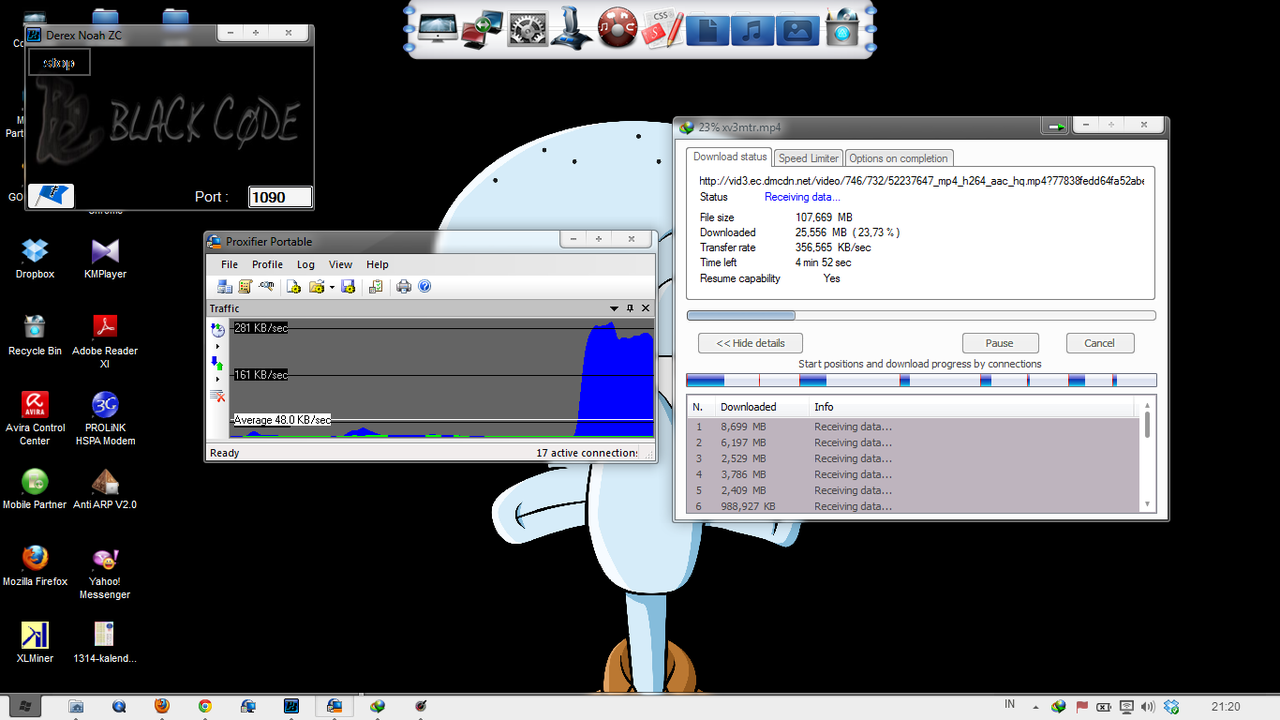Toggle auto-hide pin on Traffic pane
Screen dimensions: 1280x720
click(630, 309)
